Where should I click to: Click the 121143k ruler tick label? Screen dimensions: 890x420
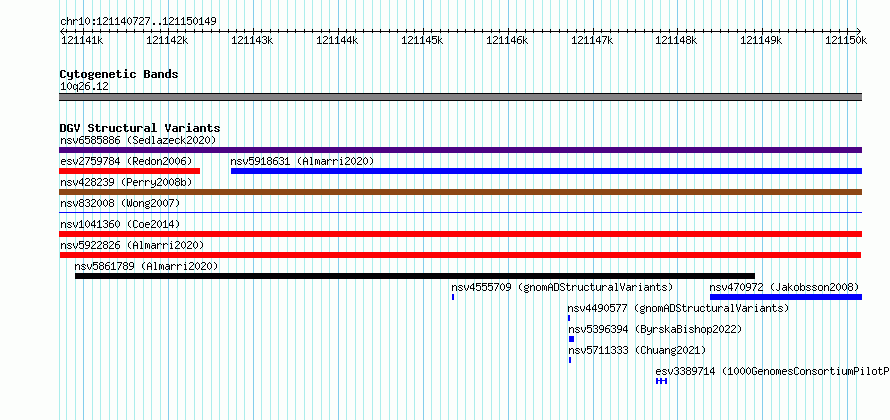point(252,40)
